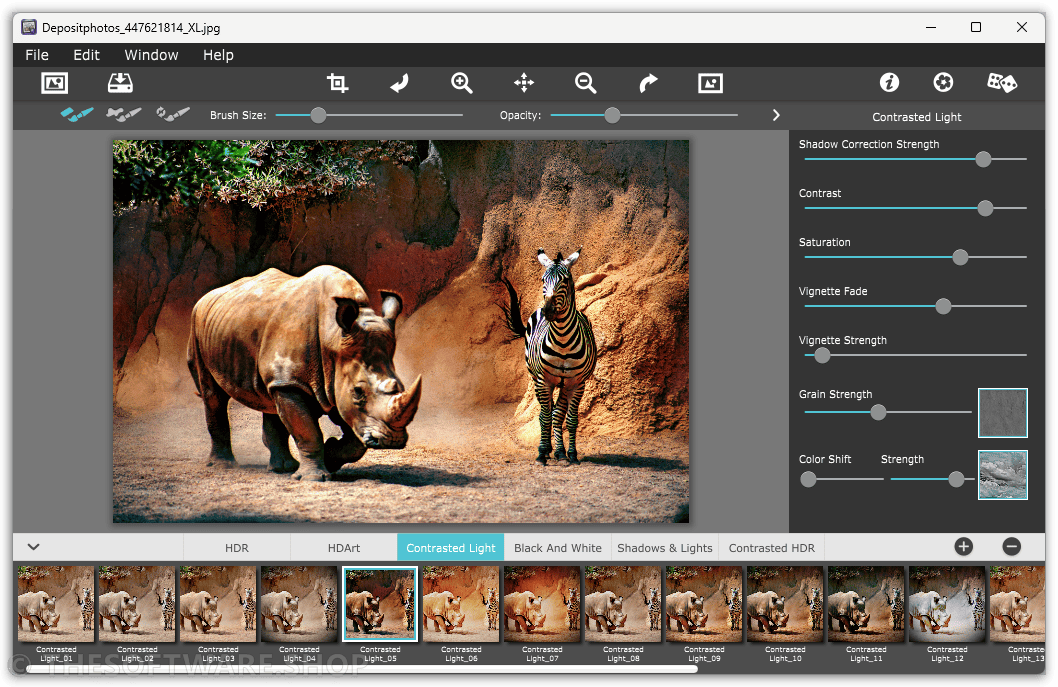Open image file from toolbar
This screenshot has width=1058, height=687.
[55, 83]
